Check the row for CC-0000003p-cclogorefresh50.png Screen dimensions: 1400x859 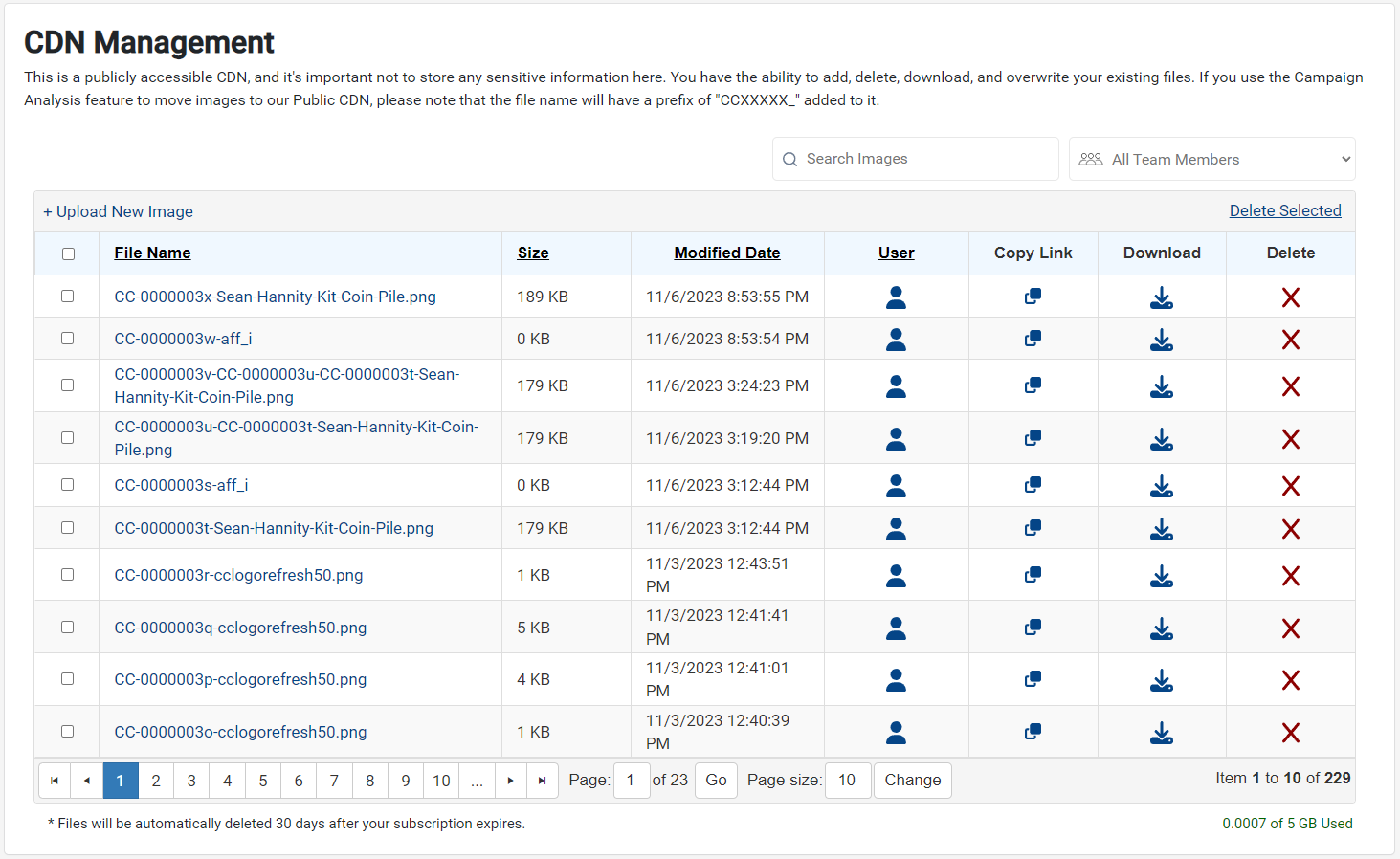pyautogui.click(x=67, y=679)
